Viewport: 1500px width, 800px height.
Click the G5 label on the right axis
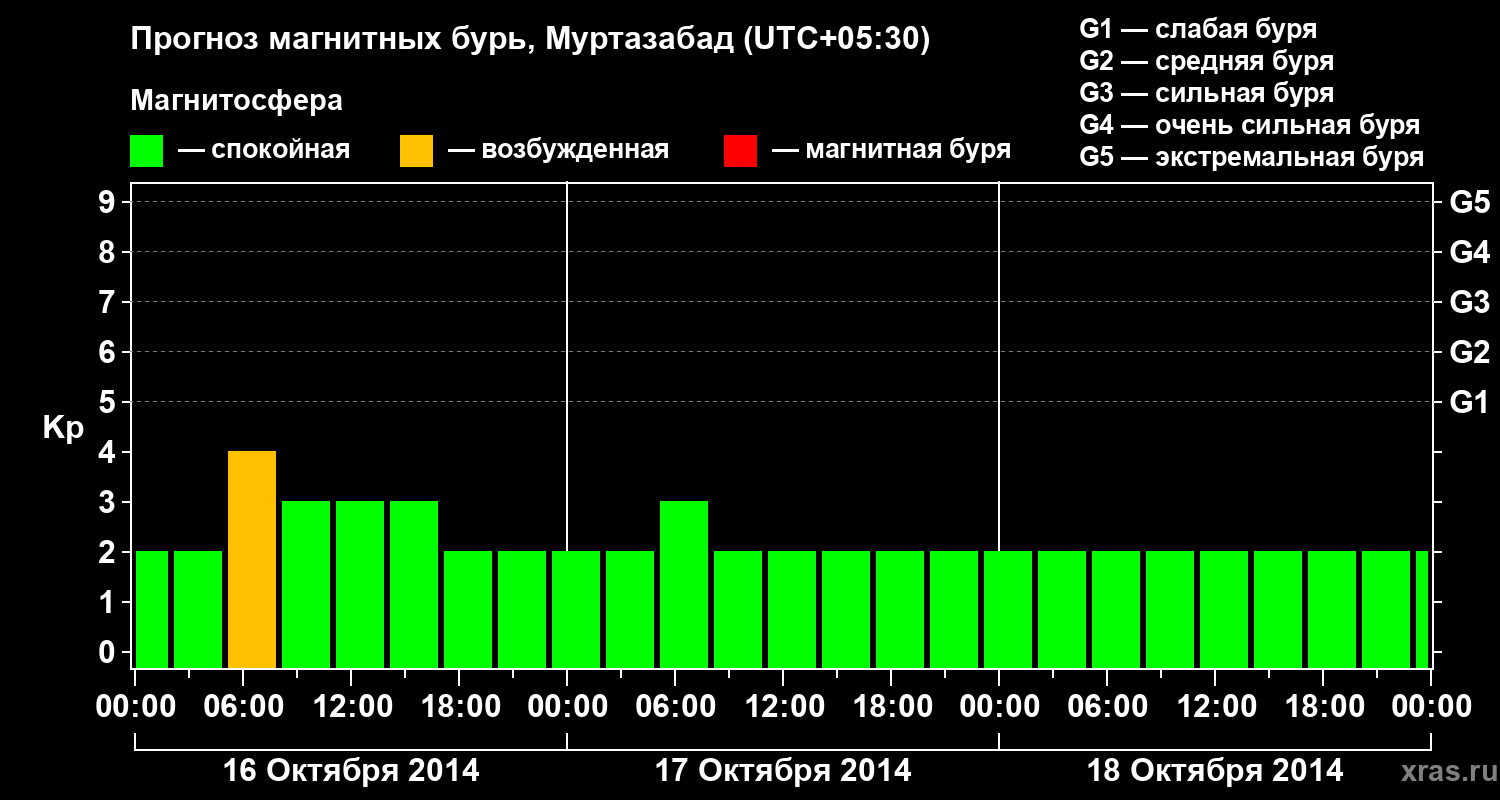1469,202
